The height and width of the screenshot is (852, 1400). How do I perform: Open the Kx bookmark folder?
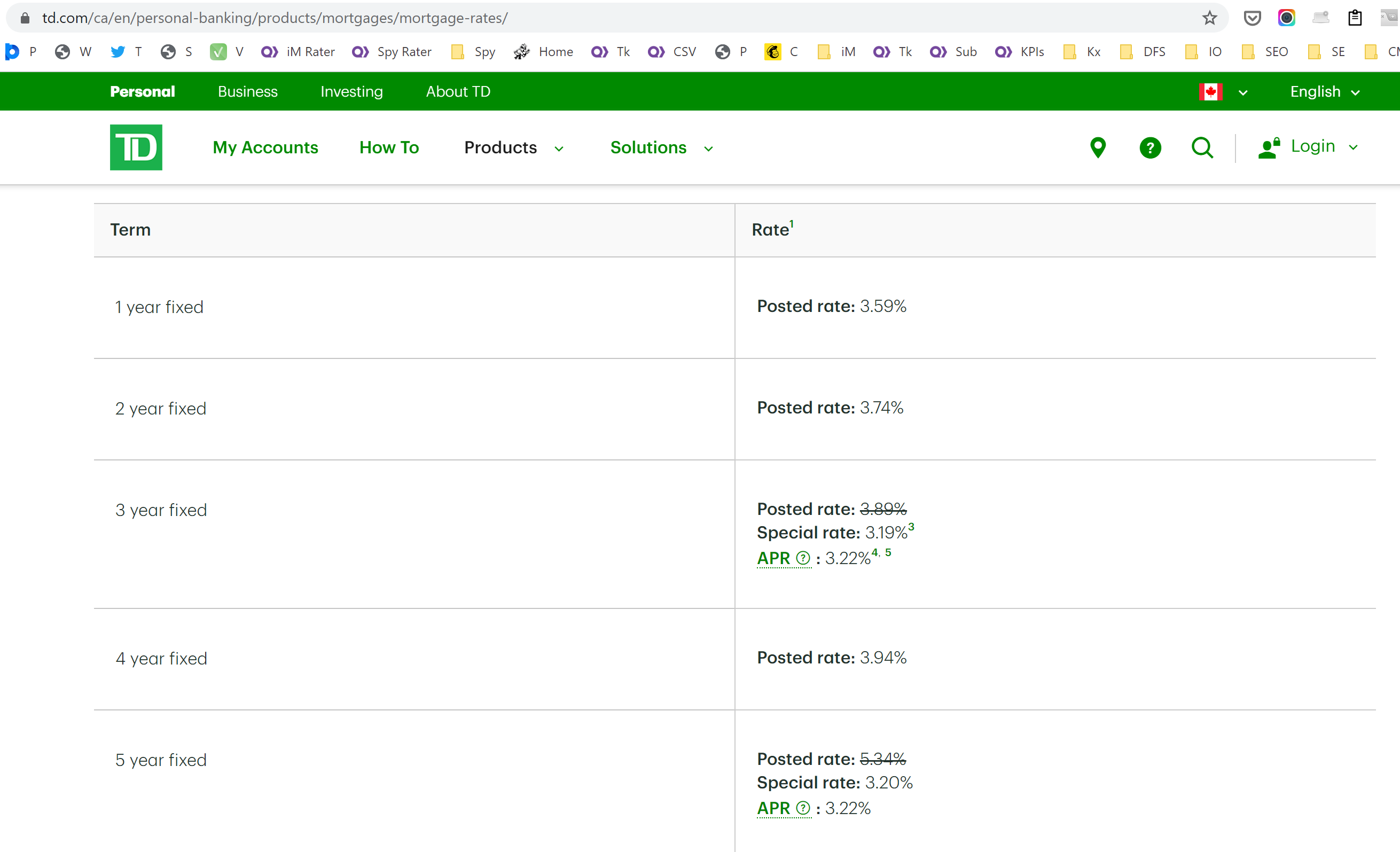1082,52
